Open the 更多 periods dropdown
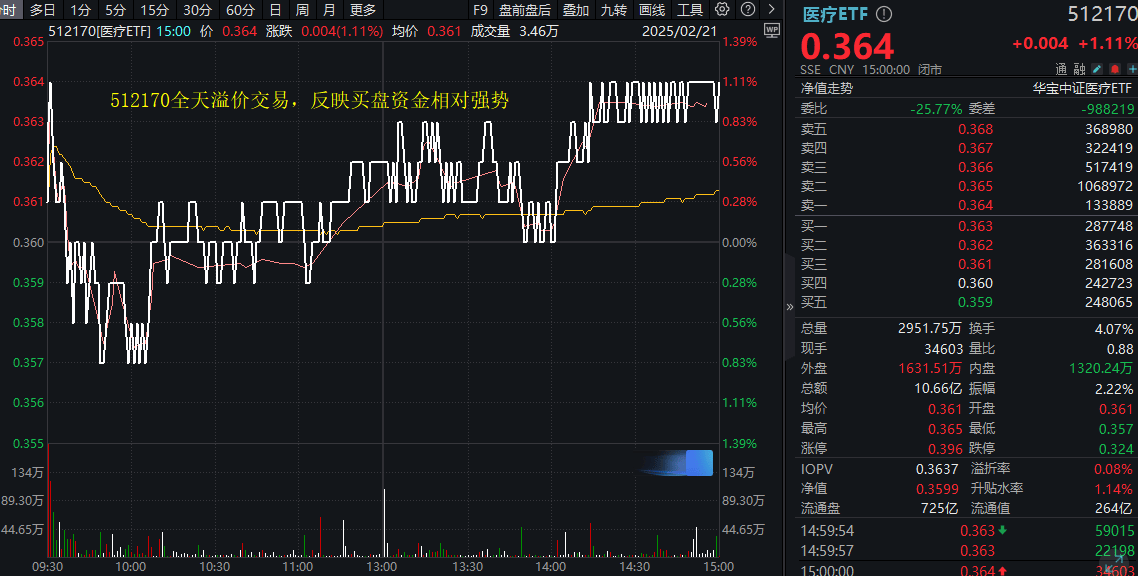Image resolution: width=1138 pixels, height=576 pixels. [x=363, y=9]
